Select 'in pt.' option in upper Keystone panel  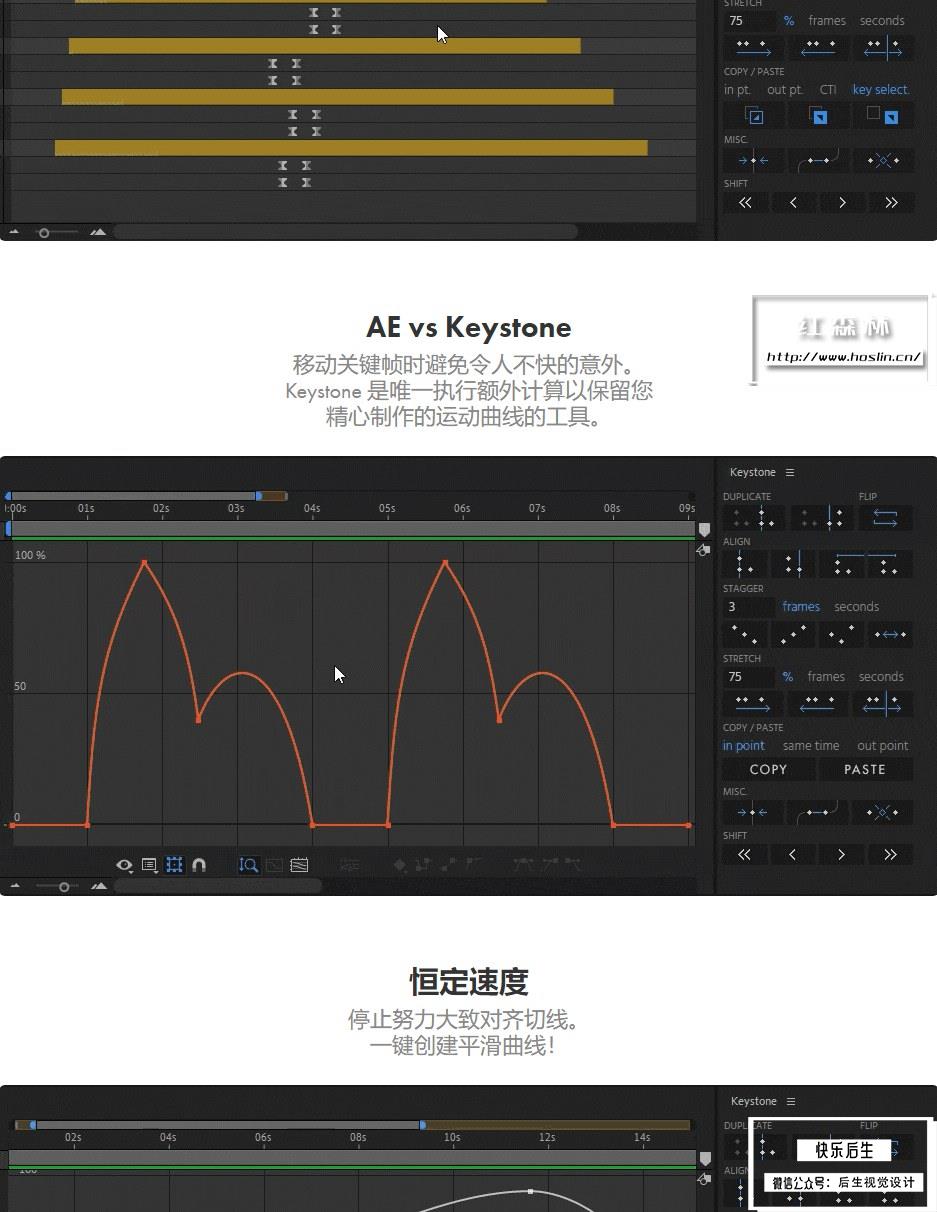737,90
